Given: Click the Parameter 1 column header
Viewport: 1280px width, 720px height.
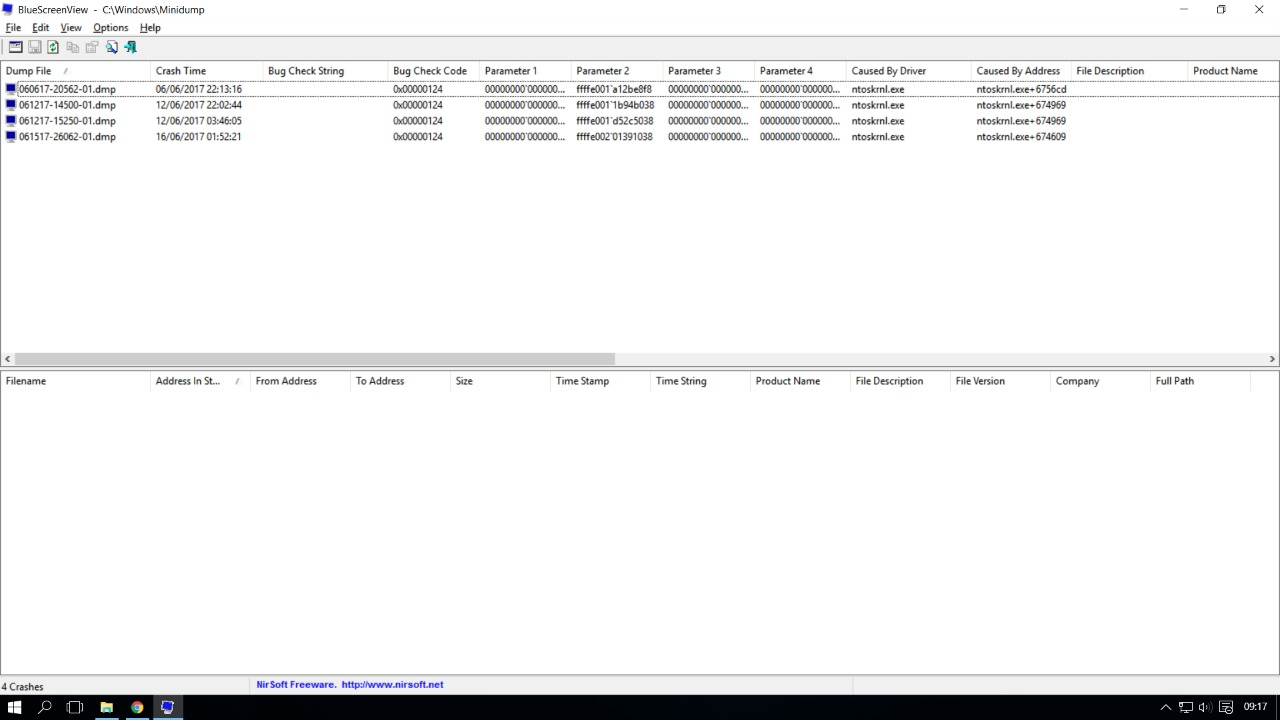Looking at the screenshot, I should [525, 71].
